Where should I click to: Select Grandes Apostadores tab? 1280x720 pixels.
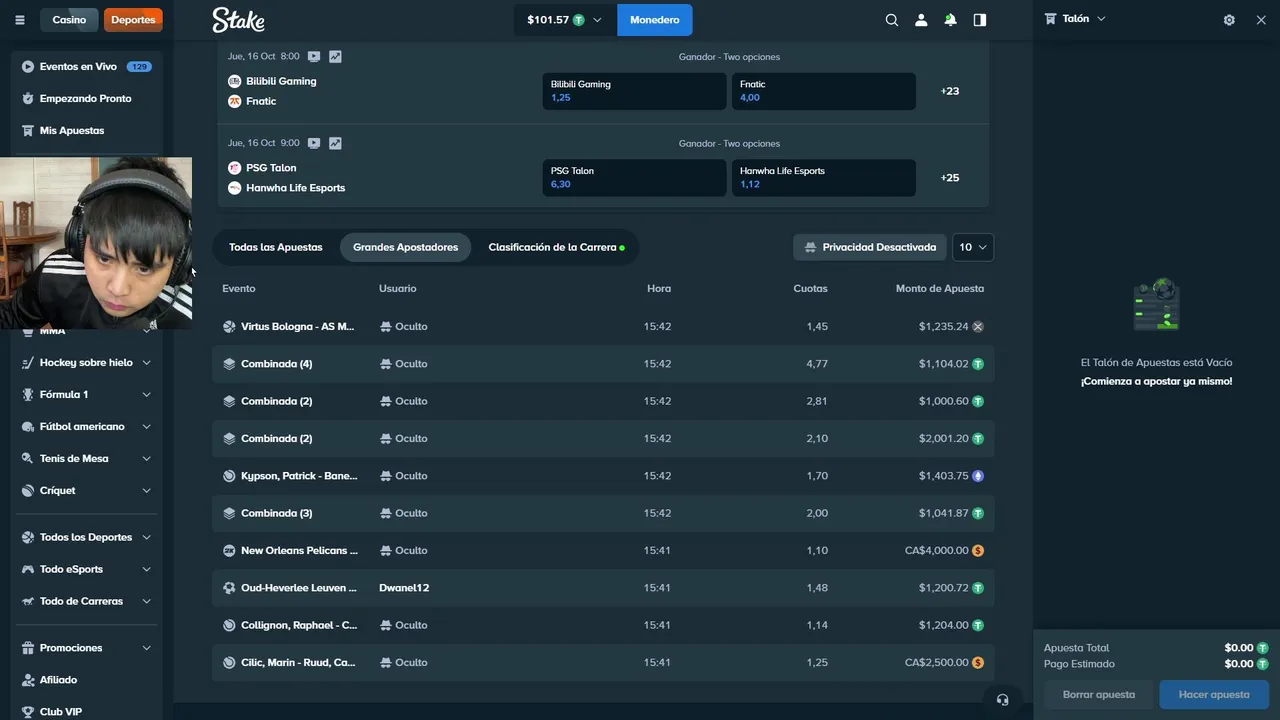coord(405,247)
